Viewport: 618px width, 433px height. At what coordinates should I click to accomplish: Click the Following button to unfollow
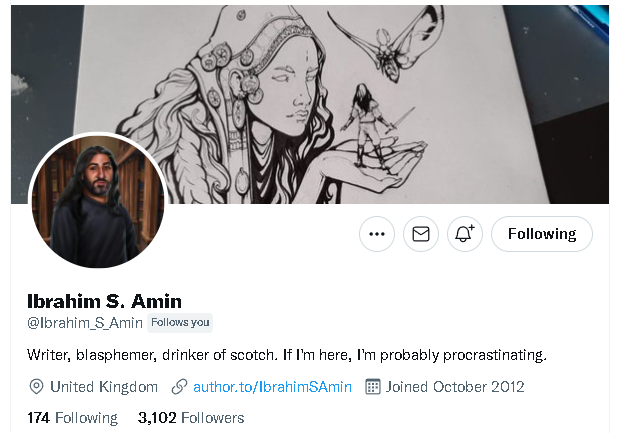click(x=542, y=234)
